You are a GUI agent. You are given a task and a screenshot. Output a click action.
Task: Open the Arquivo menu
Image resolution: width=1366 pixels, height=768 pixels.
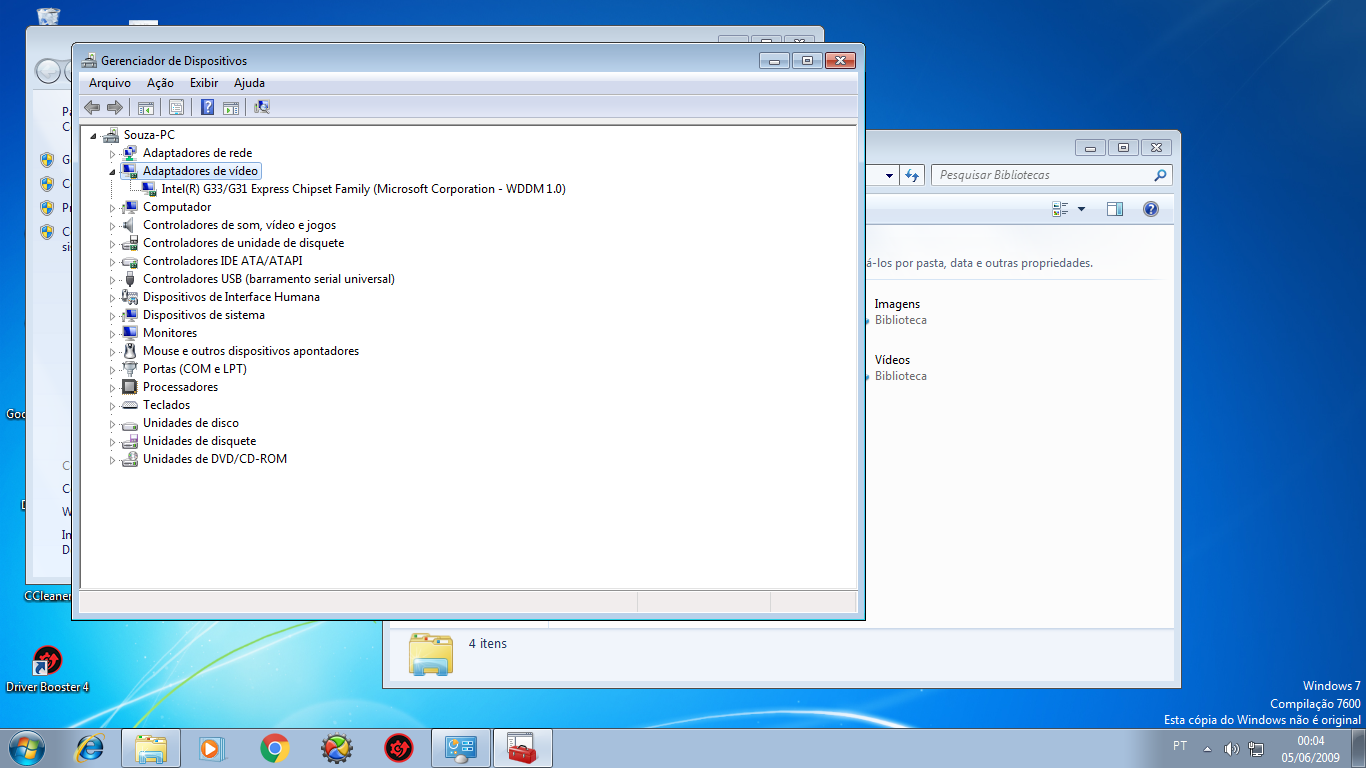coord(110,83)
